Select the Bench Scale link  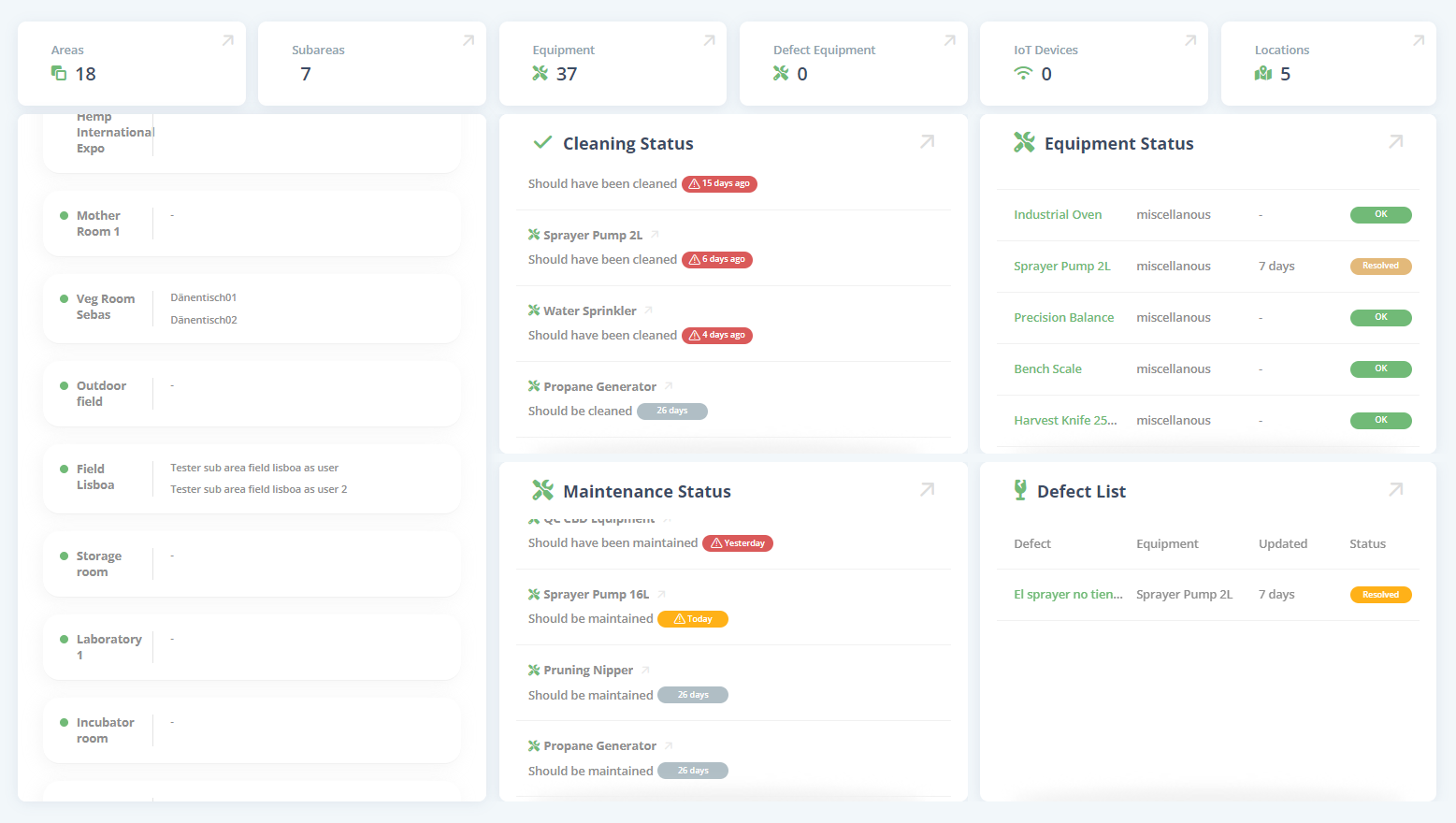click(x=1047, y=369)
